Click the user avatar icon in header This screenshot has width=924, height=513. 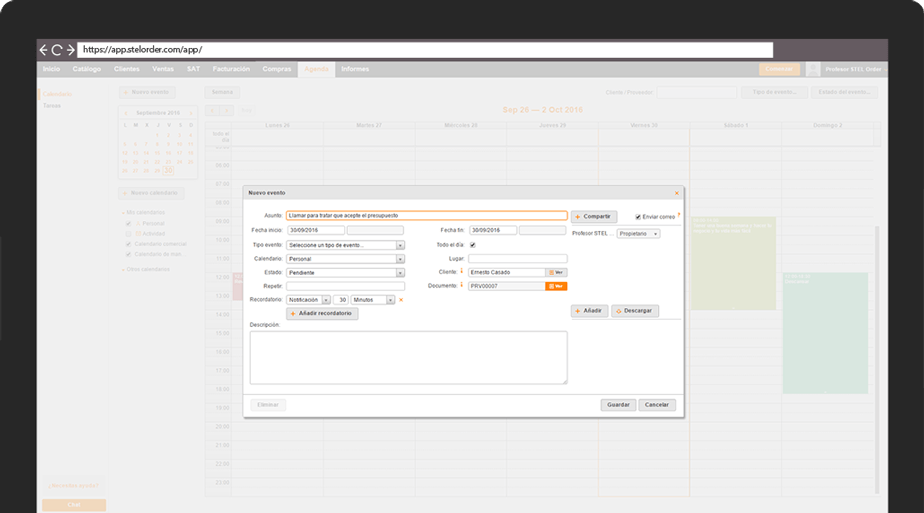(813, 69)
